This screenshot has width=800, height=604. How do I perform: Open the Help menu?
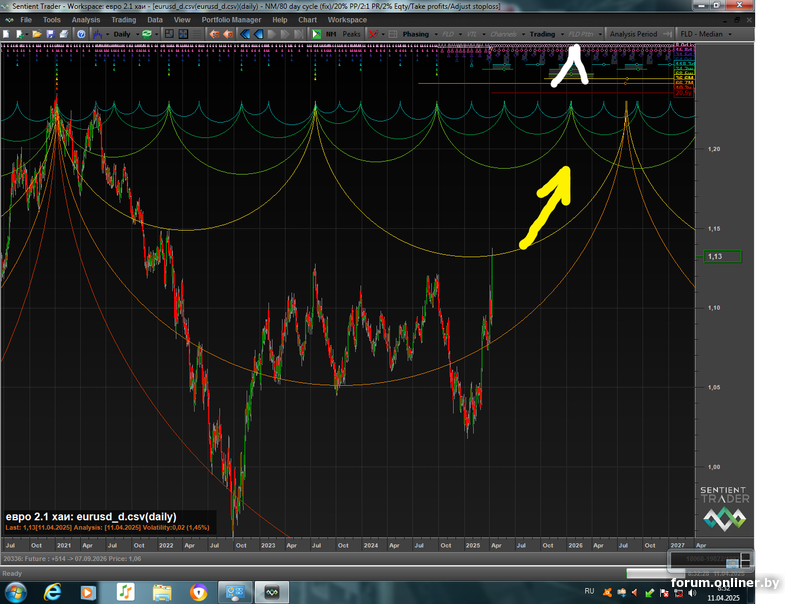click(280, 20)
